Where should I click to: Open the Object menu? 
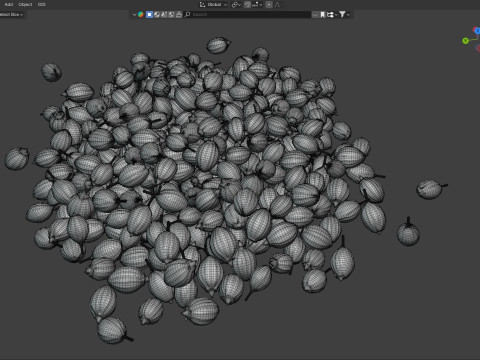[25, 4]
